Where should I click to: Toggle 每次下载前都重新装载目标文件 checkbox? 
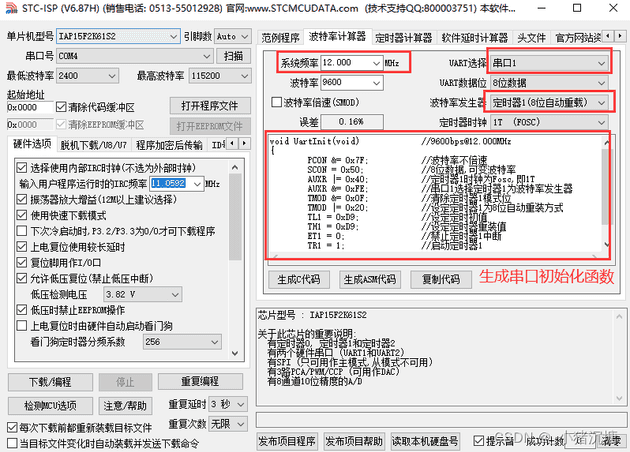12,427
